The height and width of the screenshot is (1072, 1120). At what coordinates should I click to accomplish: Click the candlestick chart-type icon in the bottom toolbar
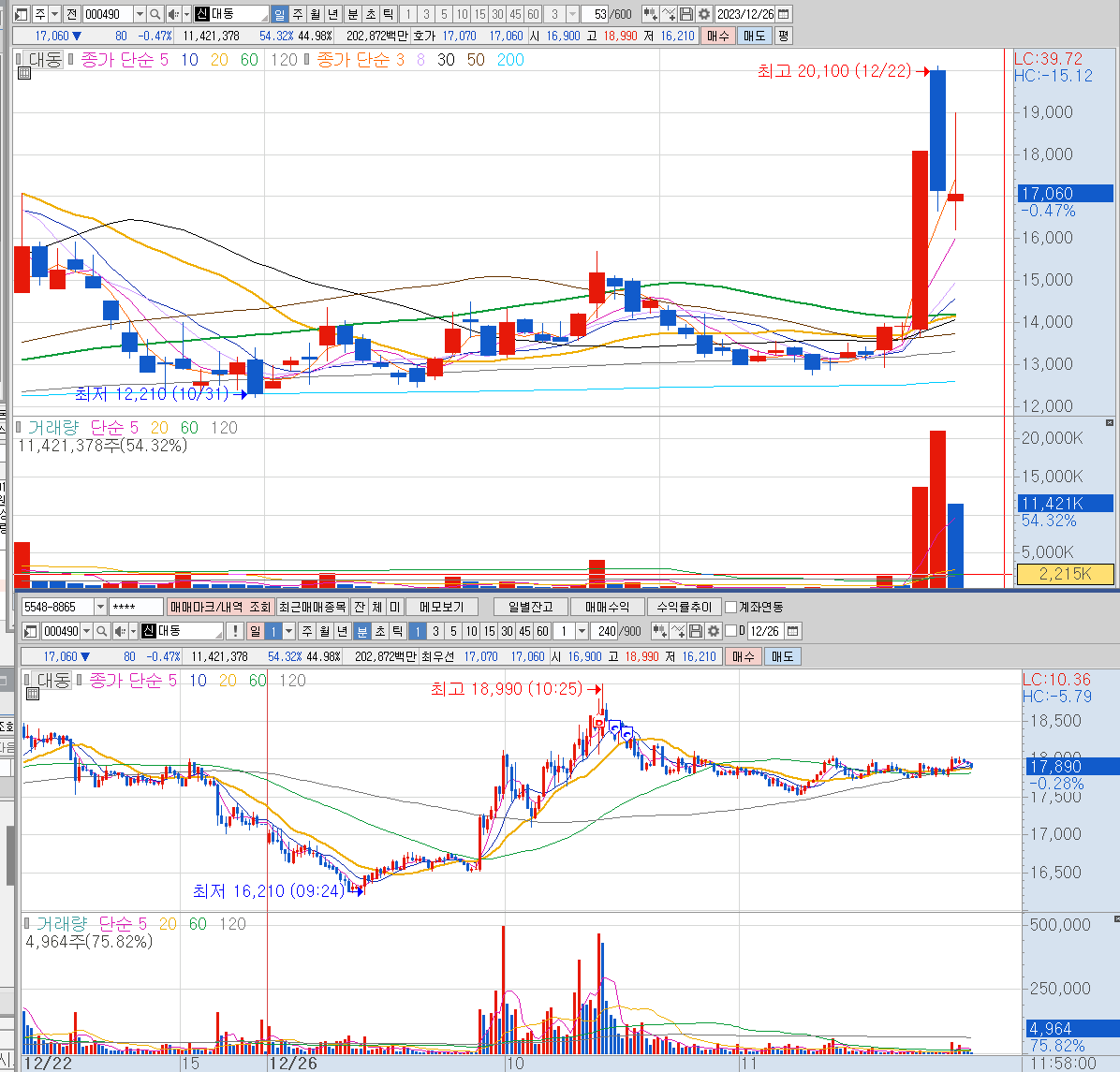[x=659, y=631]
